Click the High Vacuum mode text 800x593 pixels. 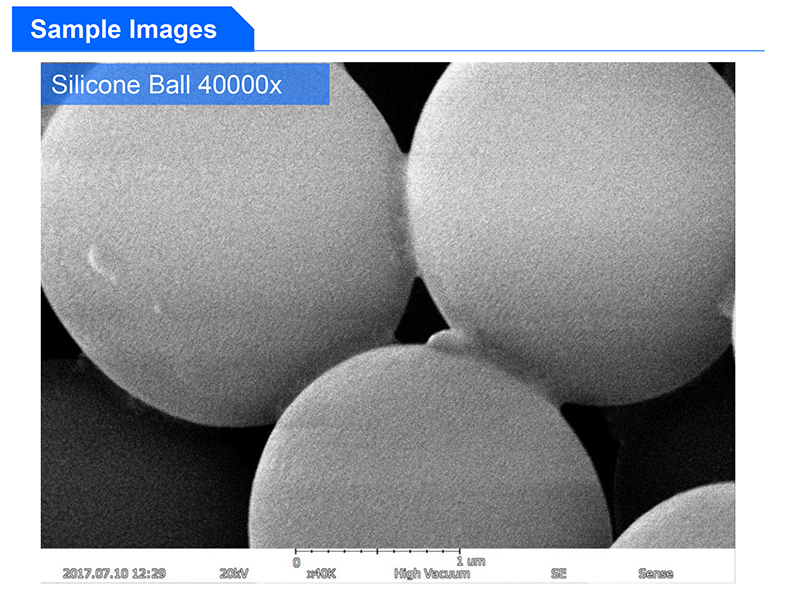(x=432, y=574)
